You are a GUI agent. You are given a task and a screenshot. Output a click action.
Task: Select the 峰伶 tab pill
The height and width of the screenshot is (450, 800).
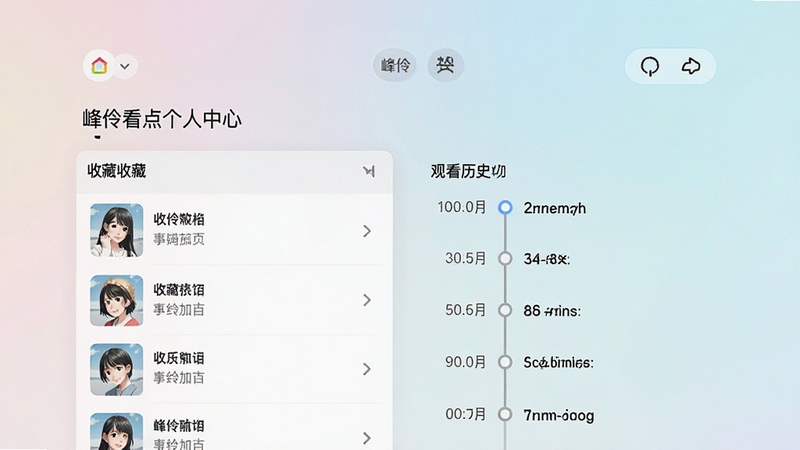pyautogui.click(x=395, y=65)
